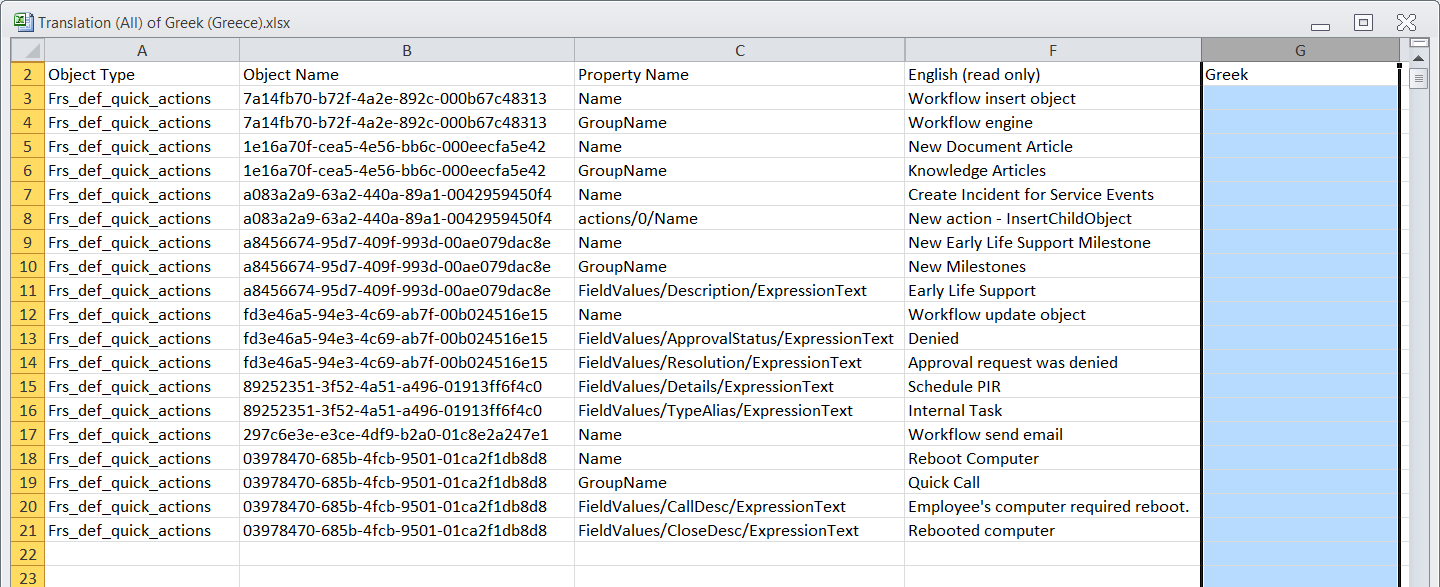Minimize the workbook window

point(1321,24)
